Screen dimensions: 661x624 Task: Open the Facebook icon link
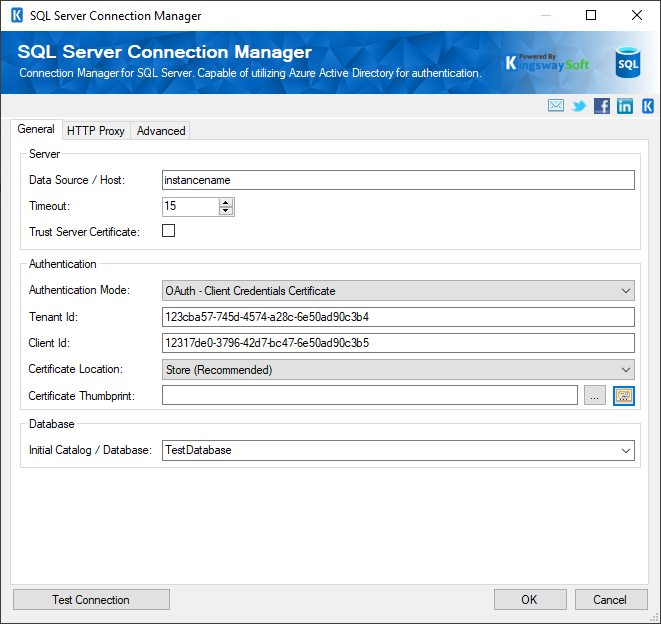pyautogui.click(x=602, y=106)
